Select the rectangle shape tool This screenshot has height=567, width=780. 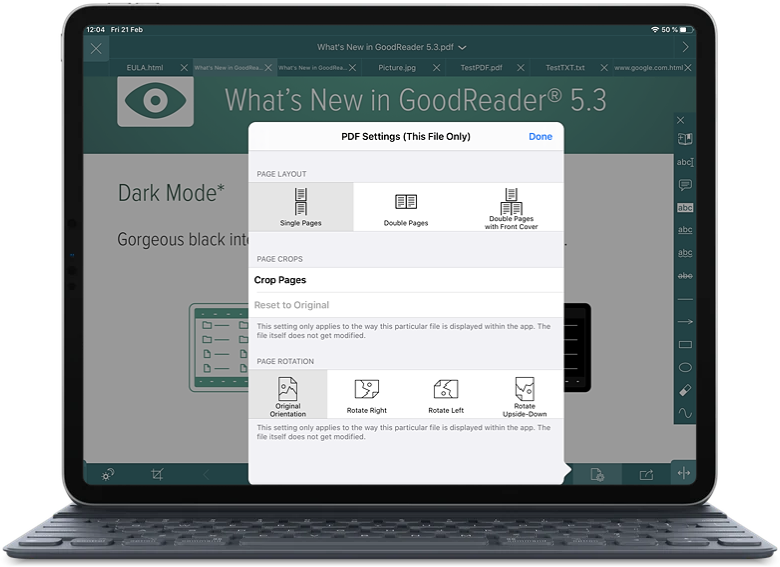click(685, 345)
